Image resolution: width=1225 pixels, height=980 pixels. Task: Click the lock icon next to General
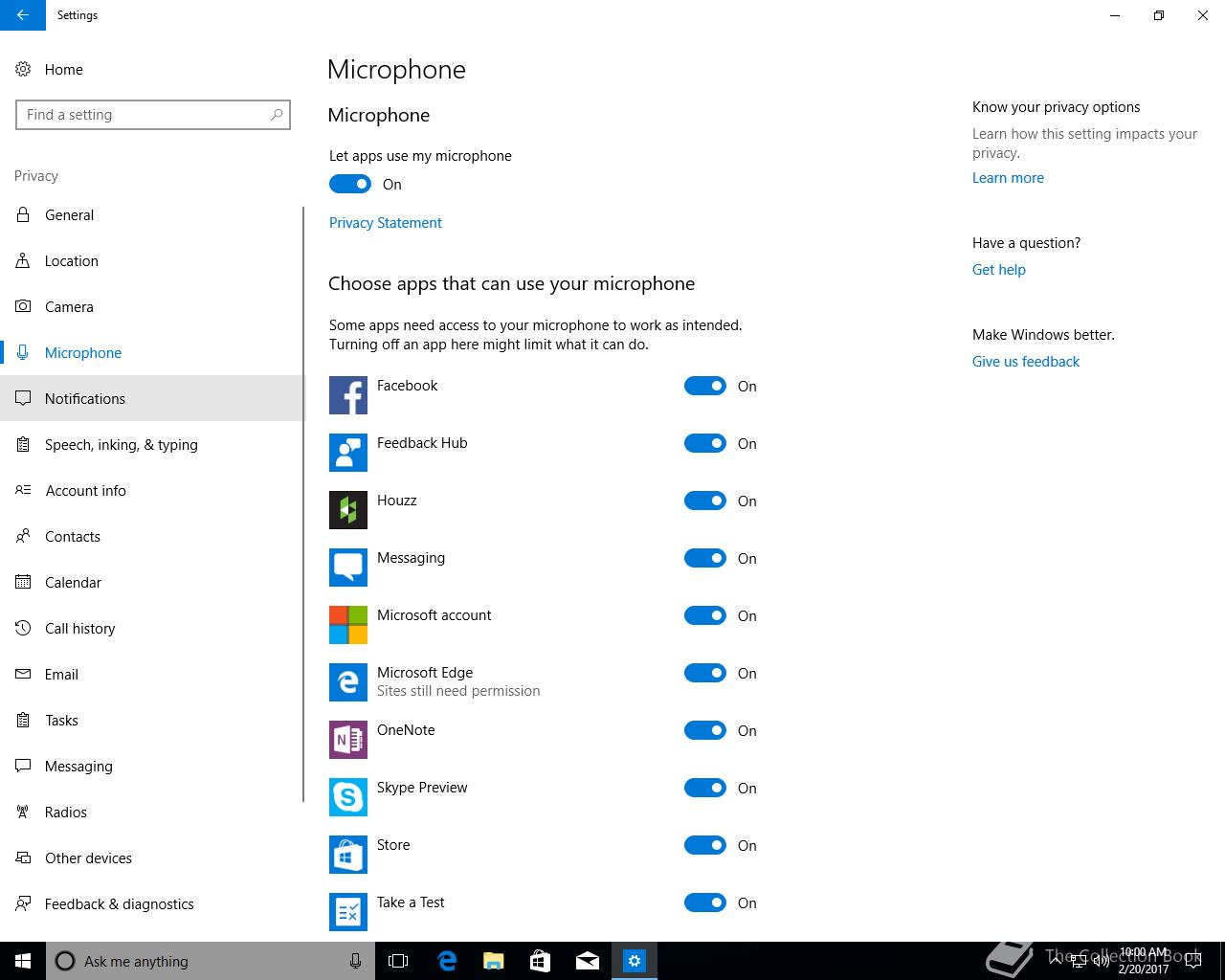click(x=23, y=214)
